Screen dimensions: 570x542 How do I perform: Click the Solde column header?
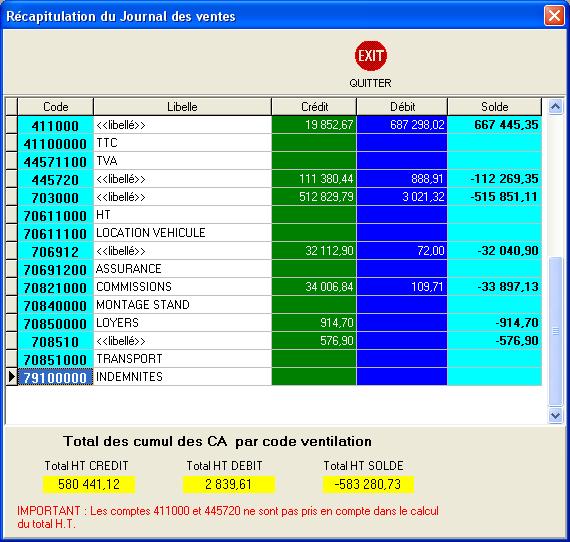tap(494, 107)
